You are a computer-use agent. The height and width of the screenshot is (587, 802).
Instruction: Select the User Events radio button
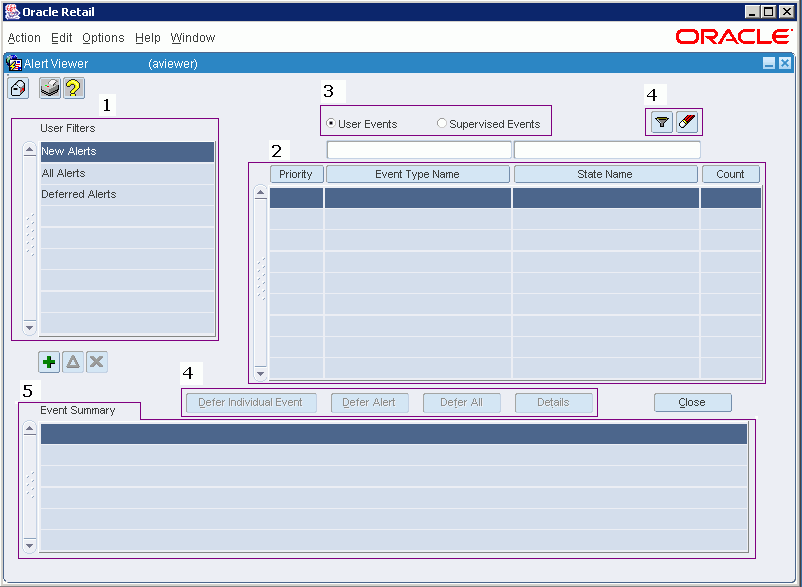coord(330,124)
